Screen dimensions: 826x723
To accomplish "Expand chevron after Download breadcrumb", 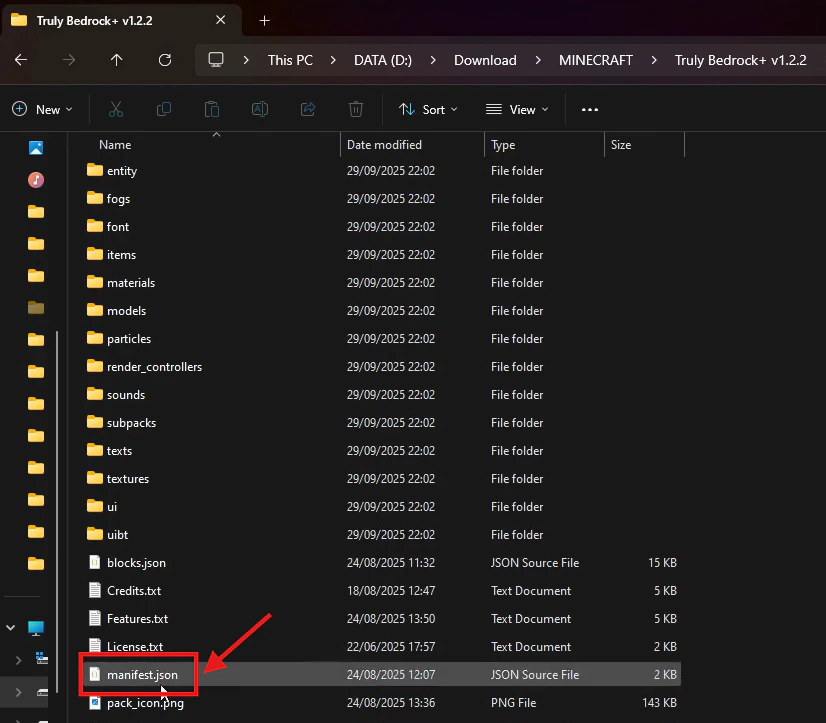I will [538, 60].
